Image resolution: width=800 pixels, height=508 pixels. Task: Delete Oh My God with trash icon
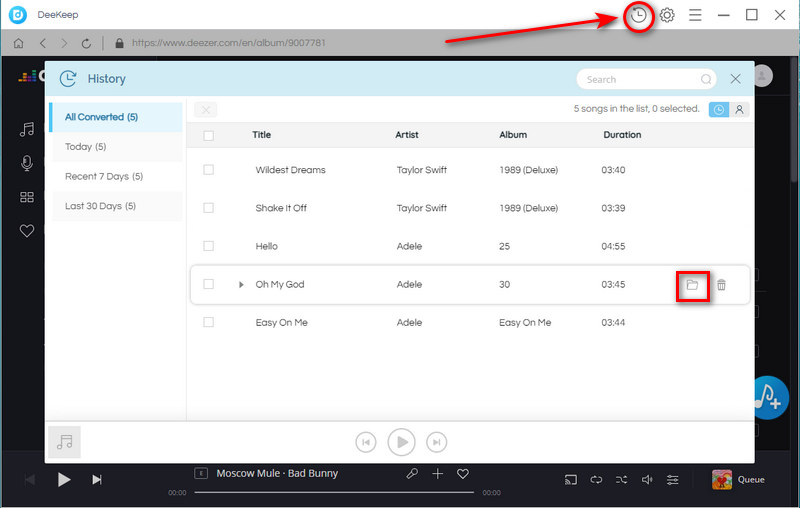click(x=721, y=285)
